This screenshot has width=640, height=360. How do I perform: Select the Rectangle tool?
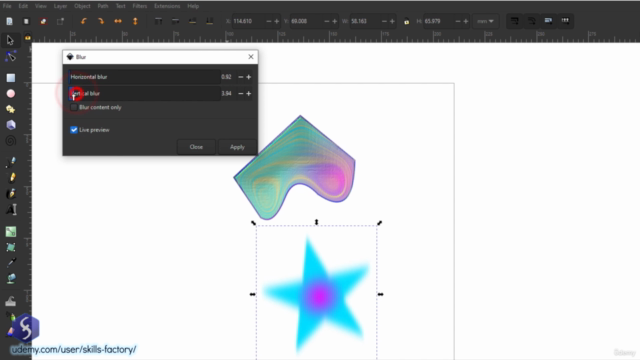[11, 78]
